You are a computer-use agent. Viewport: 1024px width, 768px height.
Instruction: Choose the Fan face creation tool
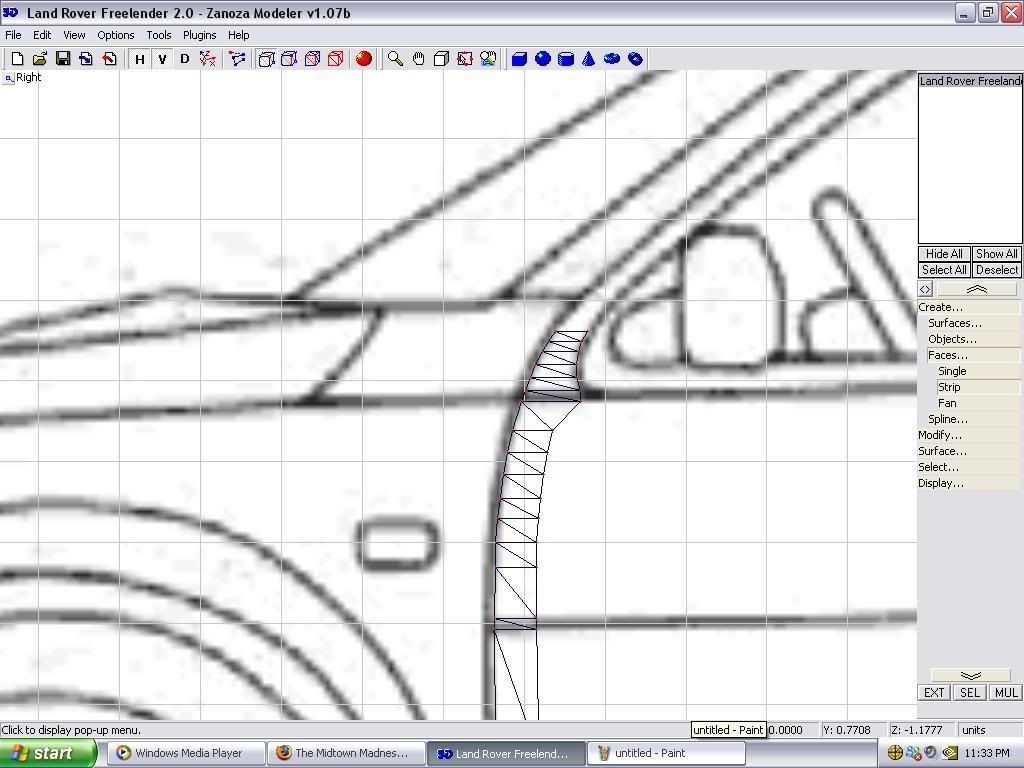pyautogui.click(x=947, y=403)
